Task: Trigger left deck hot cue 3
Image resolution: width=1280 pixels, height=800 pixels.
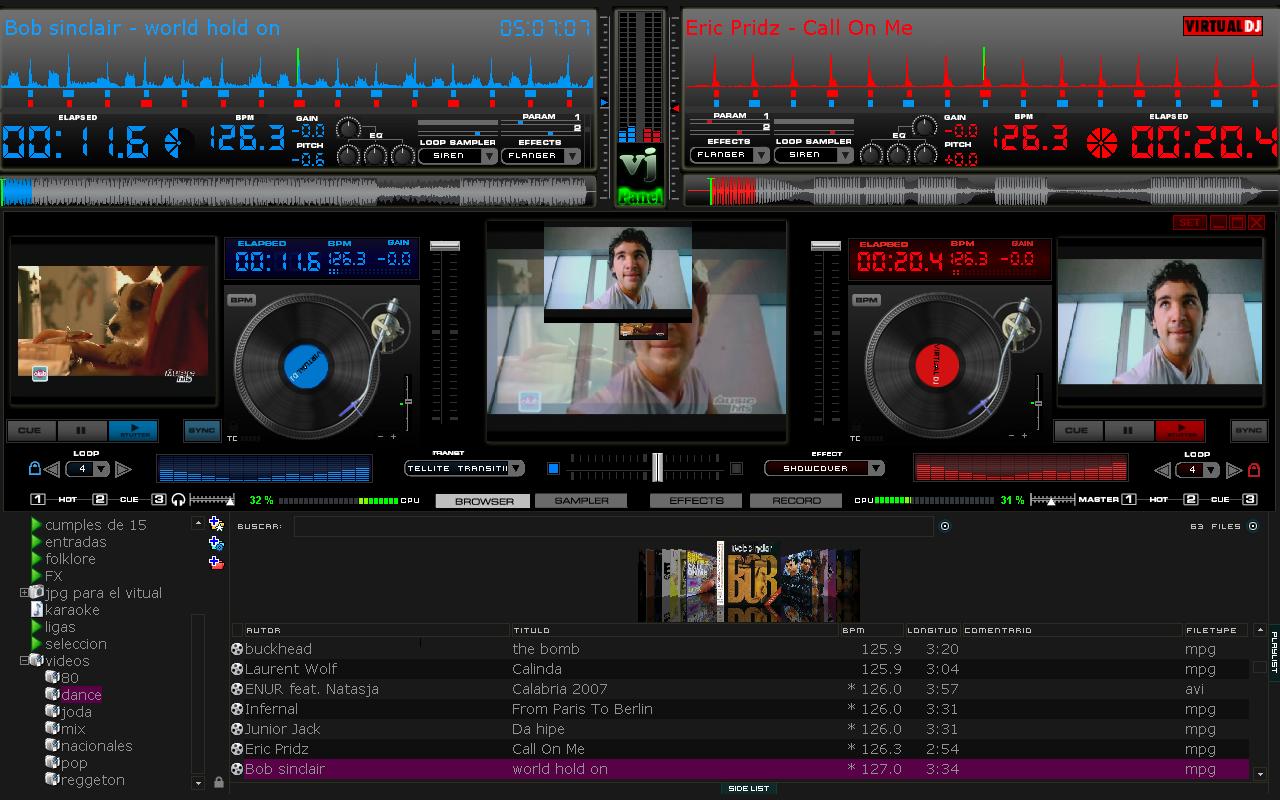Action: (x=159, y=500)
